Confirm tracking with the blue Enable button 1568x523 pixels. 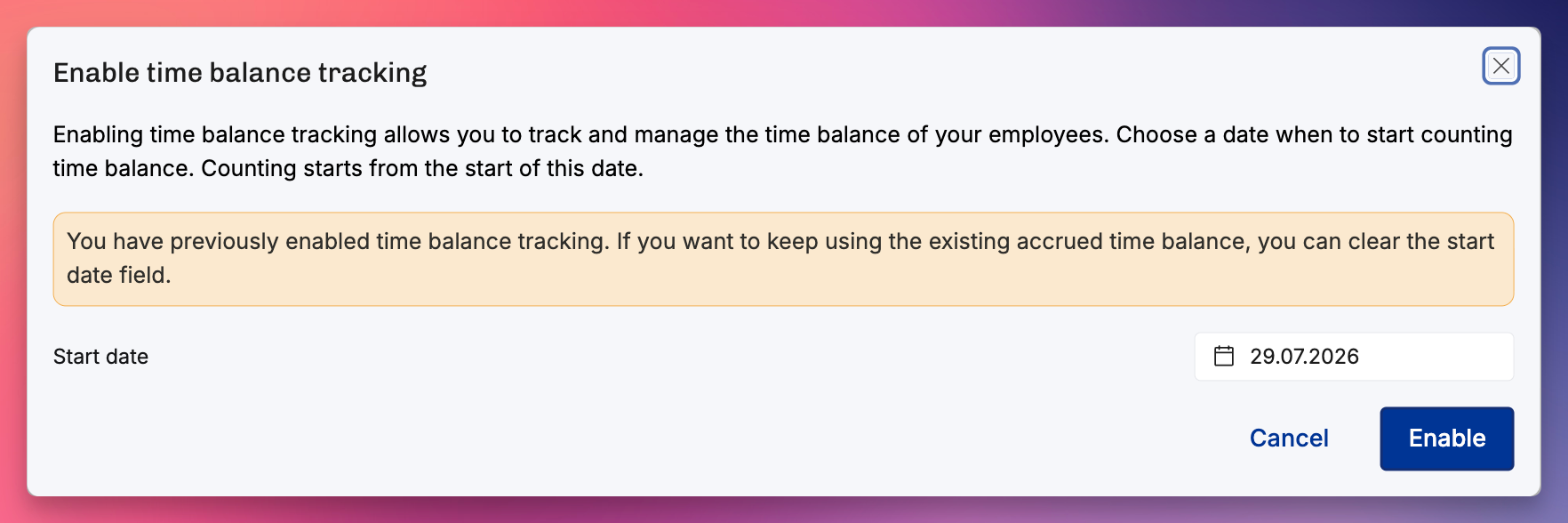pos(1446,439)
